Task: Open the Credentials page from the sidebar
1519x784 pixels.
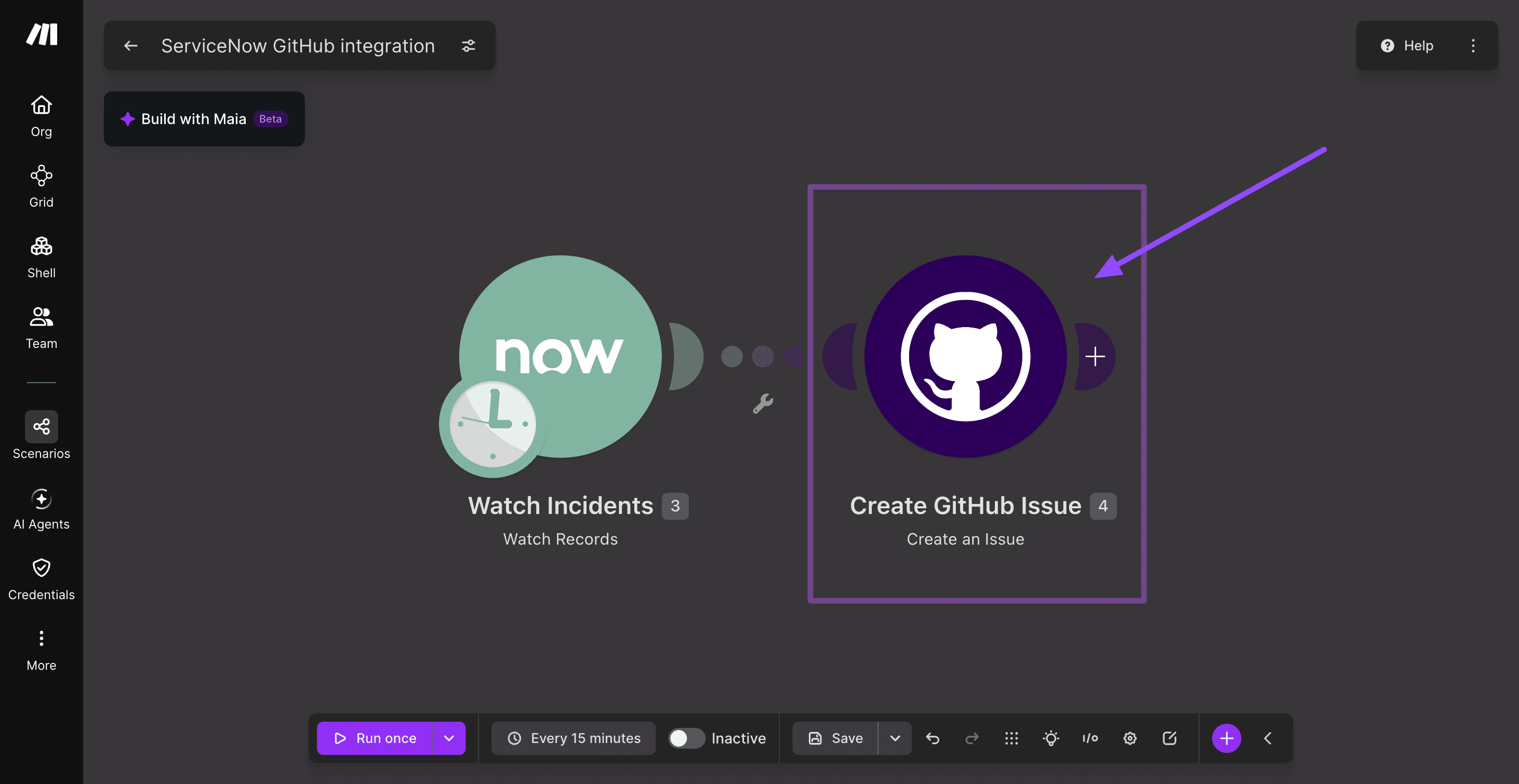Action: pos(41,579)
